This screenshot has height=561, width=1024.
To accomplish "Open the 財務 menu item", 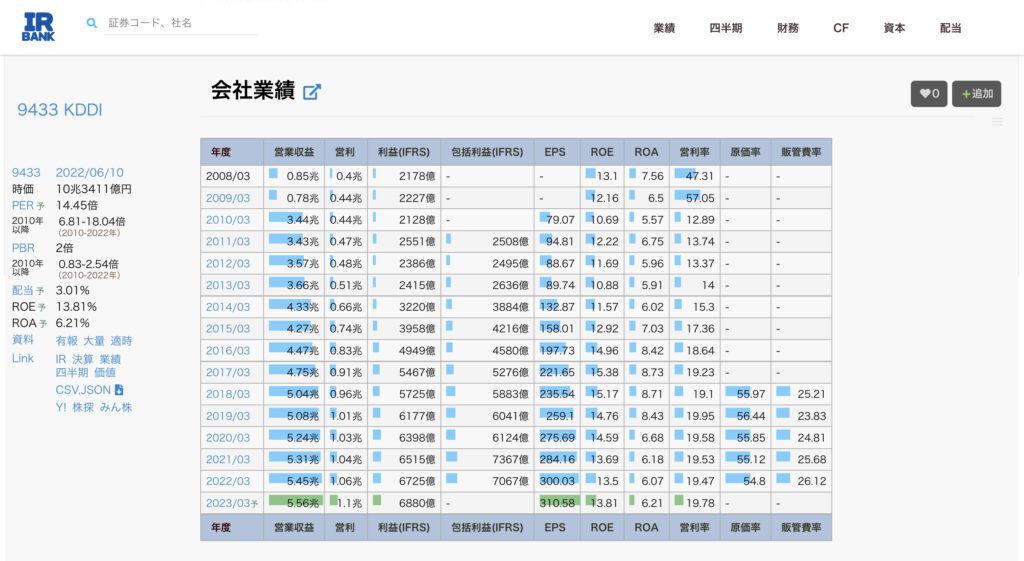I will coord(788,28).
